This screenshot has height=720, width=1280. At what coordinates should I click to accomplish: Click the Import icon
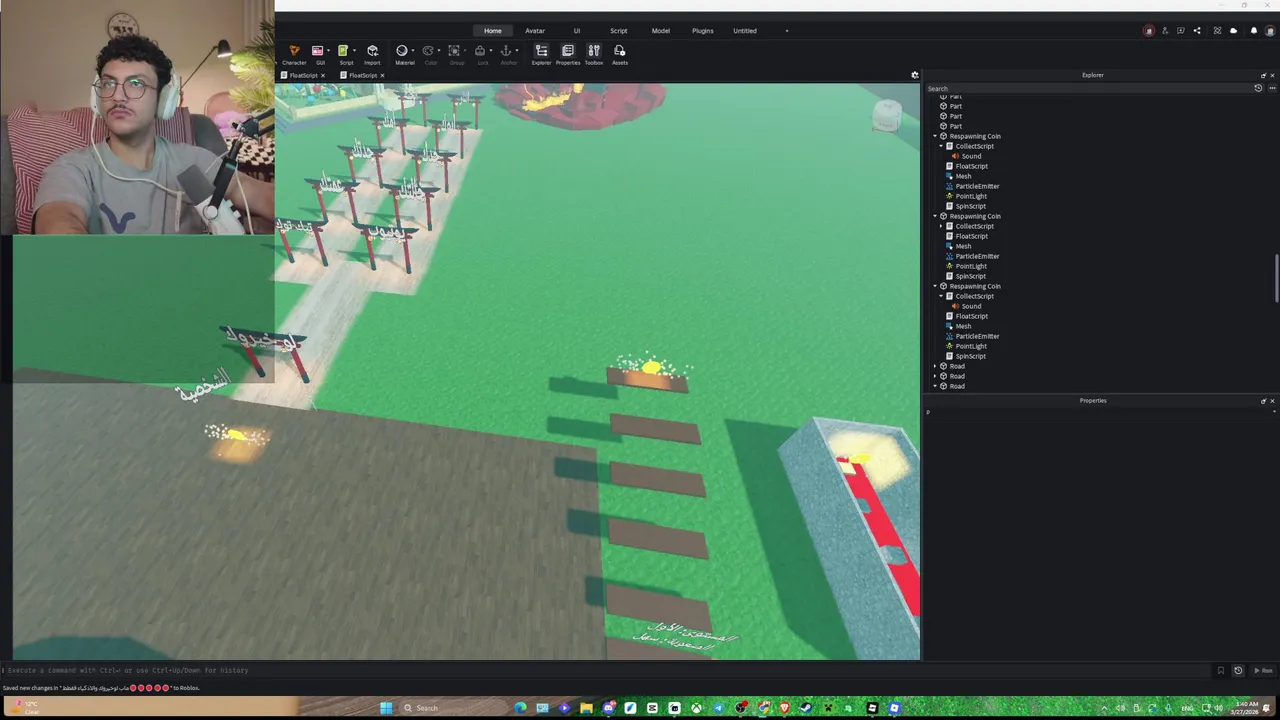[x=372, y=51]
